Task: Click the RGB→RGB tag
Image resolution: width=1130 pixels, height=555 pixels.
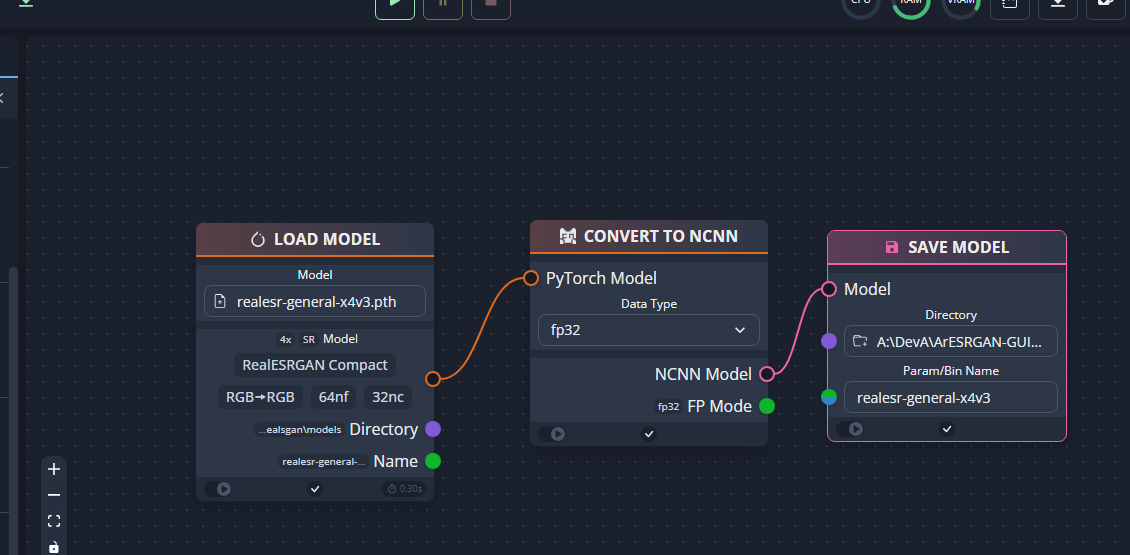Action: (x=260, y=396)
